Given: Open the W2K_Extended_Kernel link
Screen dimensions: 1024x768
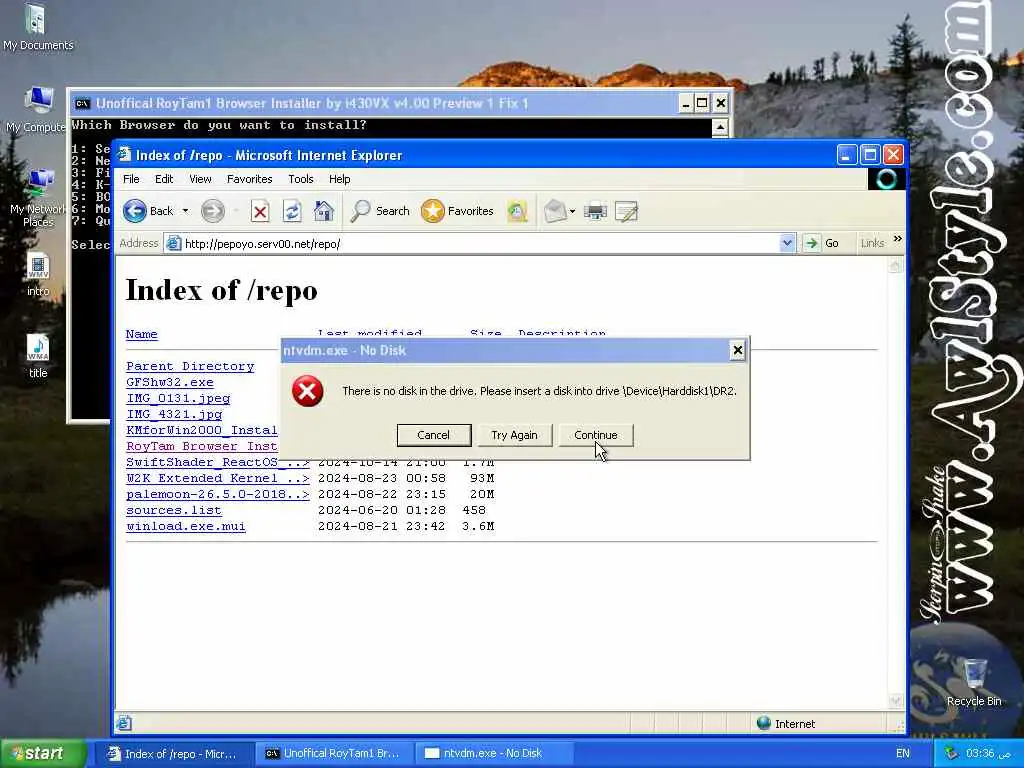Looking at the screenshot, I should coord(217,478).
